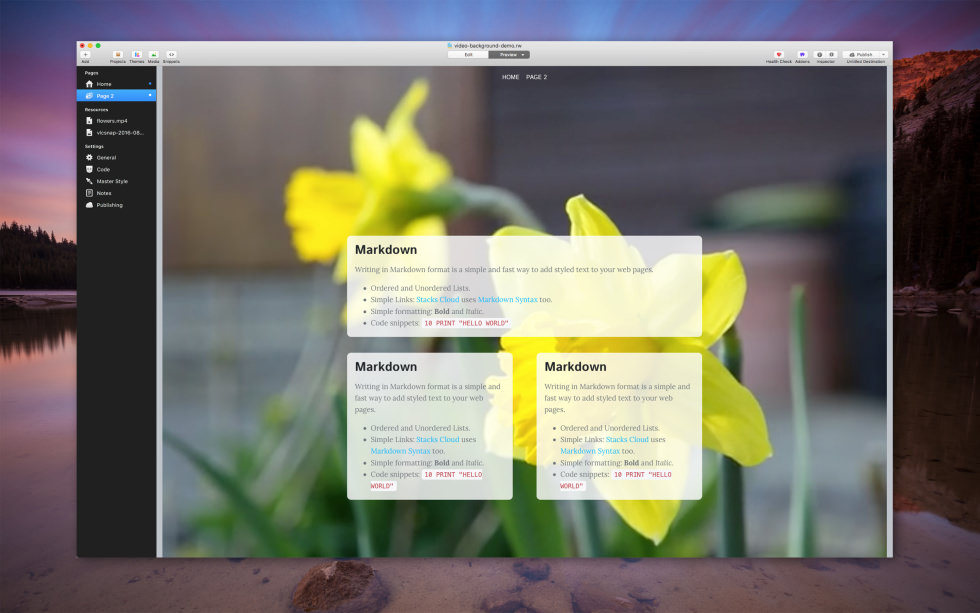This screenshot has height=613, width=980.
Task: Follow Markdown Syntax link in the wide card
Action: click(x=508, y=300)
